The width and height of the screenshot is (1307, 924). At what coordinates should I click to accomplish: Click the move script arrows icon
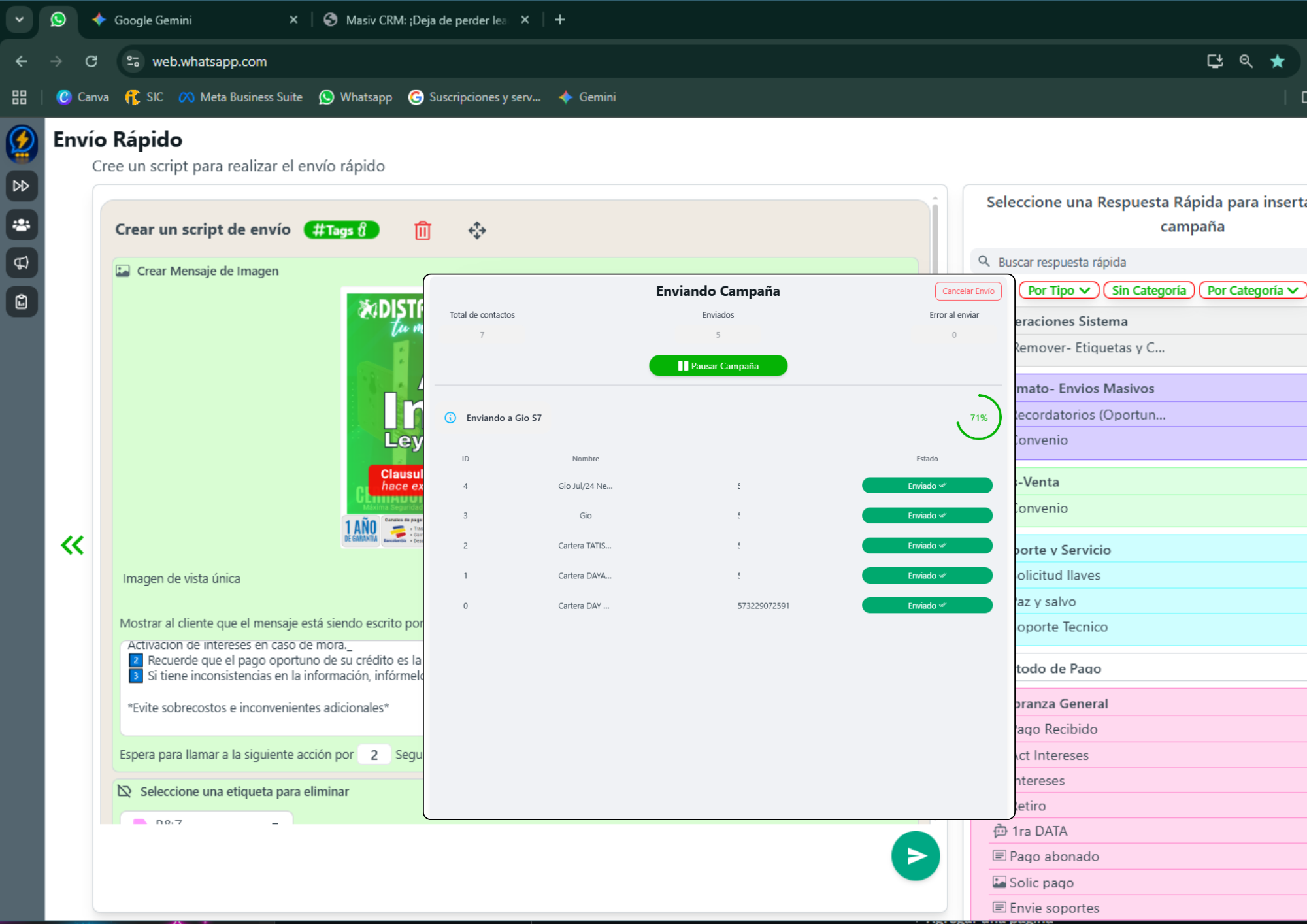pyautogui.click(x=476, y=230)
